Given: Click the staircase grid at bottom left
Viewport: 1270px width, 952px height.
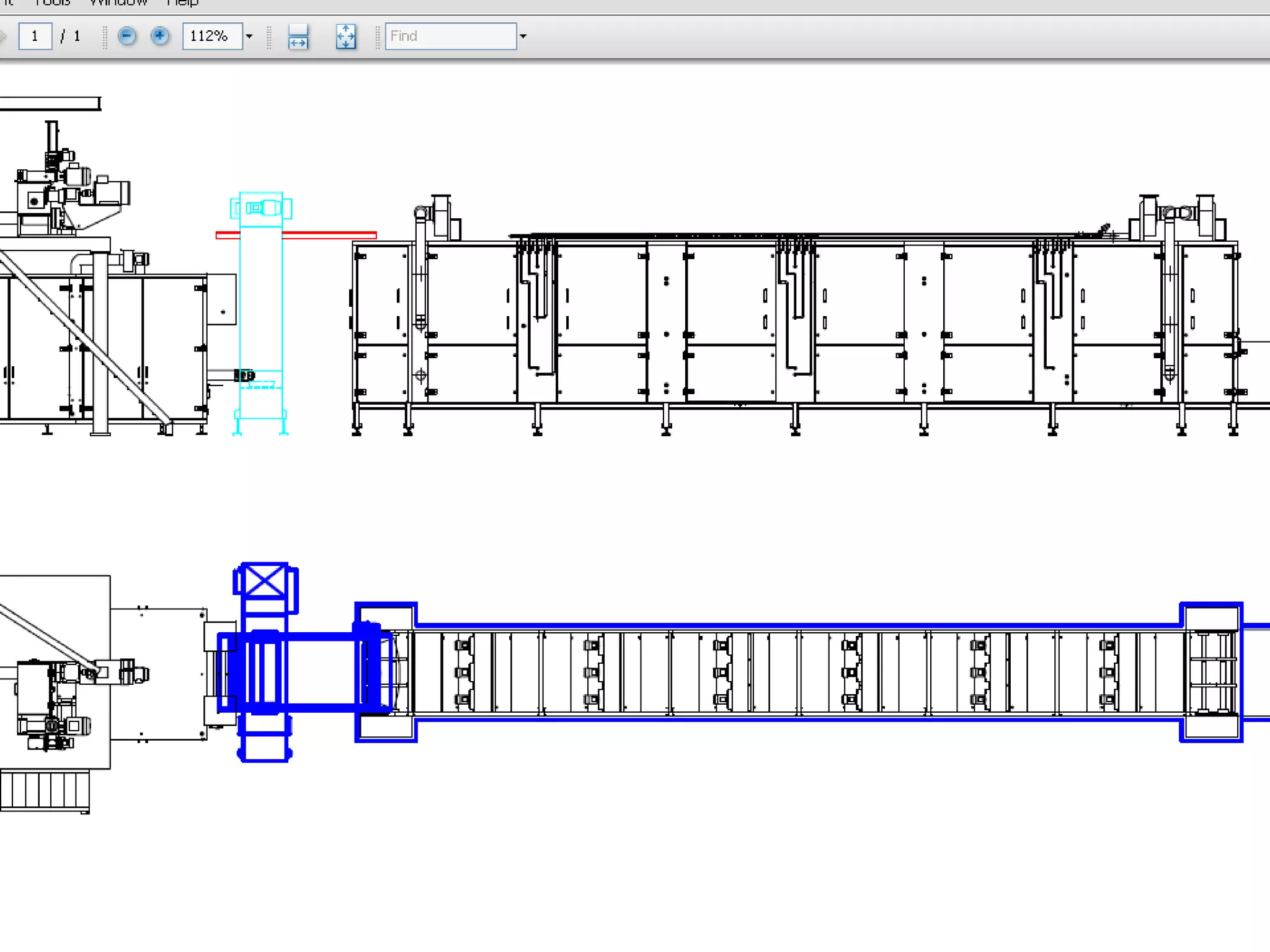Looking at the screenshot, I should click(45, 790).
